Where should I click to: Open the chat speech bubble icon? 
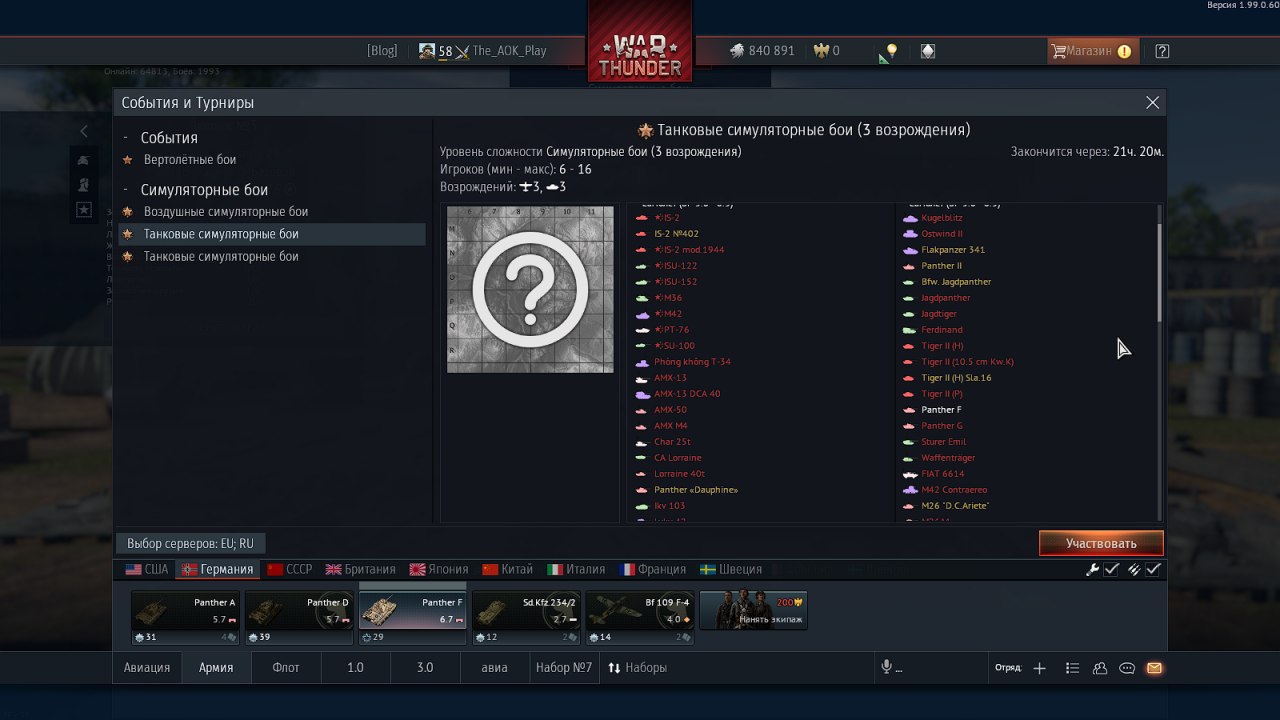coord(1127,668)
